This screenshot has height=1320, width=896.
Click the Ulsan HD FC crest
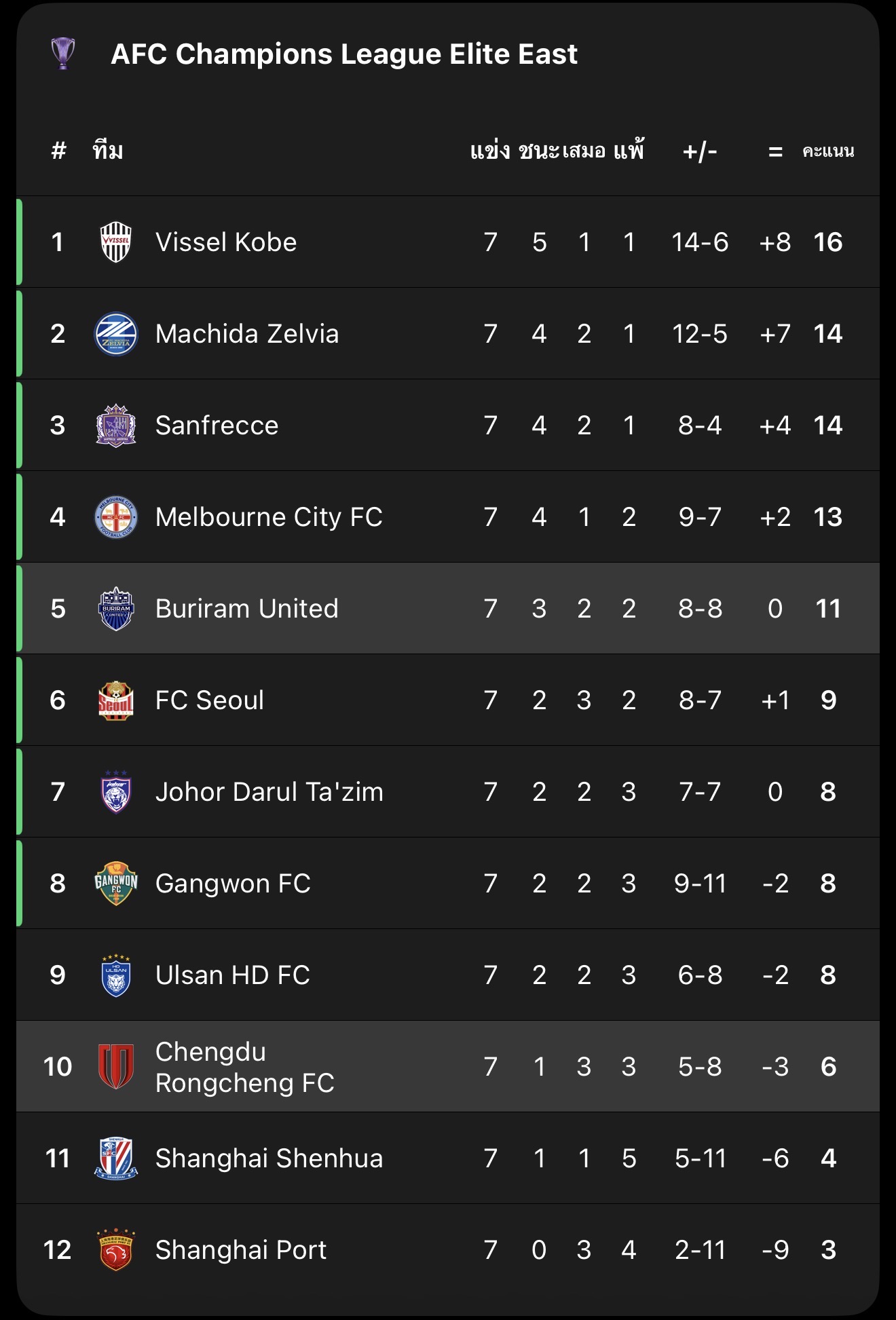(x=116, y=975)
